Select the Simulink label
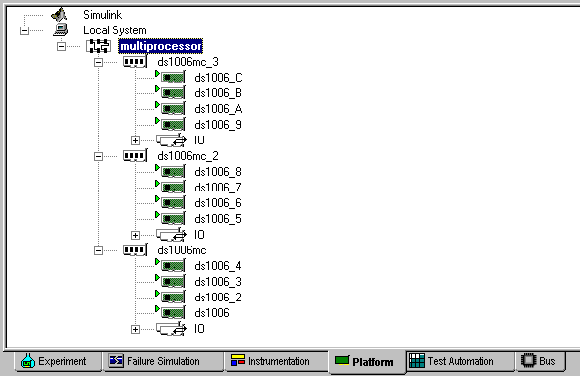The width and height of the screenshot is (580, 376). (102, 15)
